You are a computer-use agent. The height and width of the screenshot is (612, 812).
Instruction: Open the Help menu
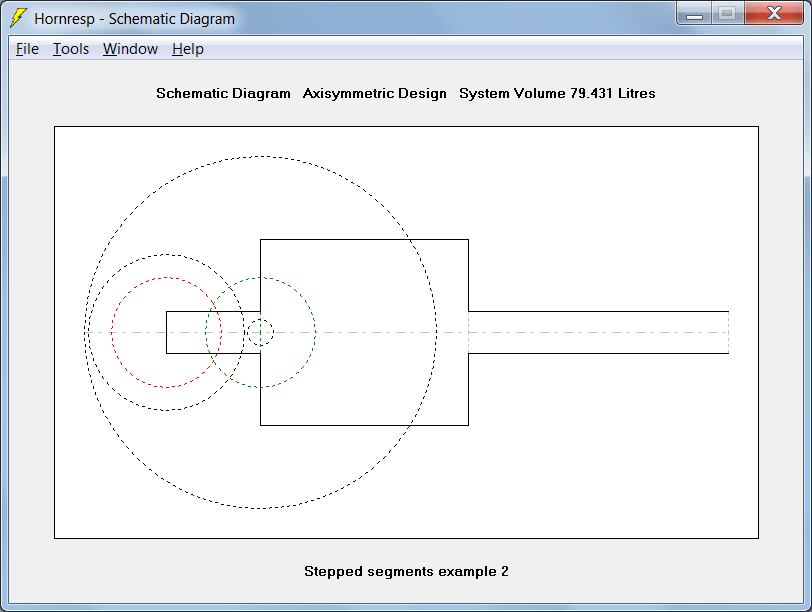coord(187,49)
